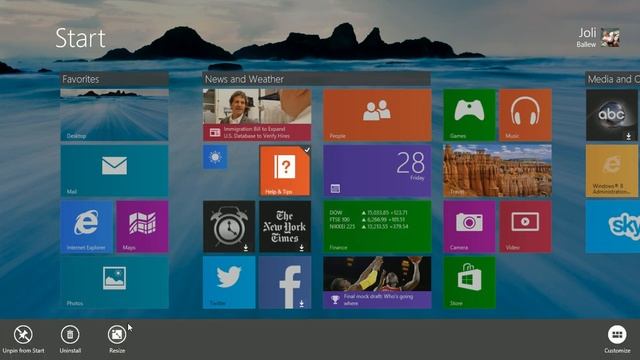
Task: Deselect the checked Help & Tips tile
Action: coord(285,171)
